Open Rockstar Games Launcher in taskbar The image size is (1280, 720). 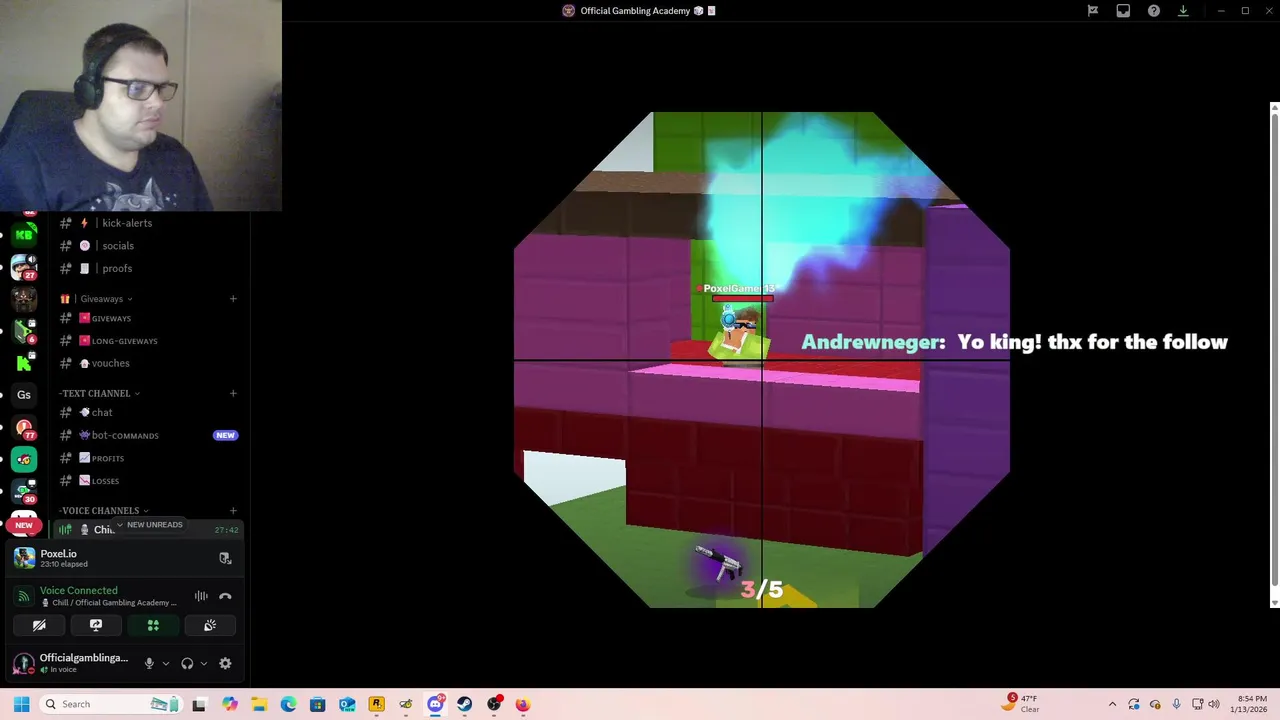tap(376, 704)
